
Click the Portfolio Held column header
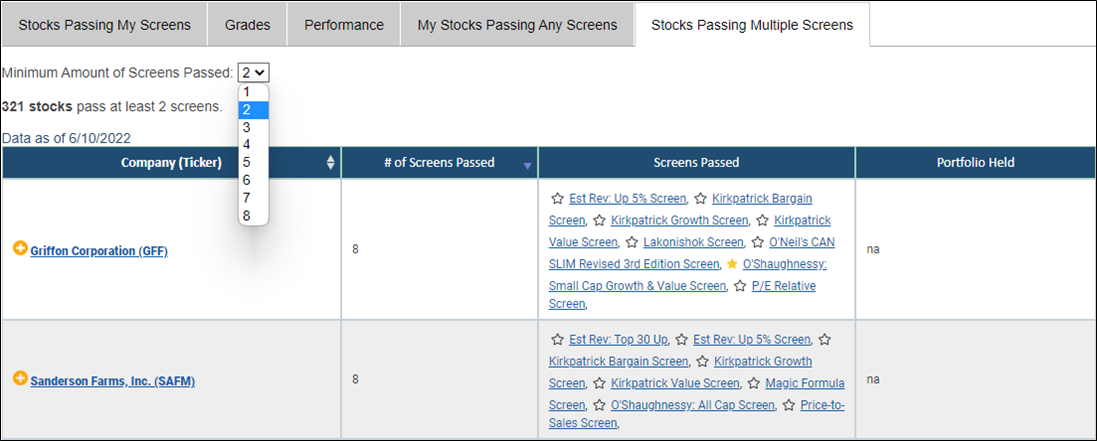(x=975, y=162)
